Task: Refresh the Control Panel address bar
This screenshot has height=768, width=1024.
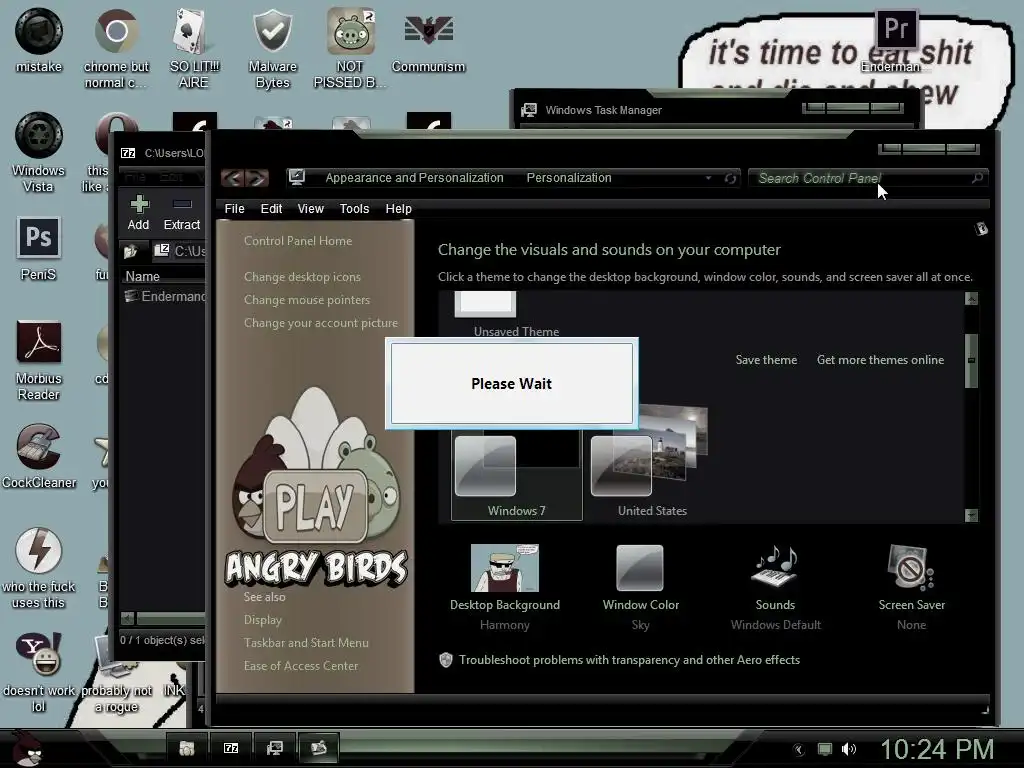Action: (x=730, y=178)
